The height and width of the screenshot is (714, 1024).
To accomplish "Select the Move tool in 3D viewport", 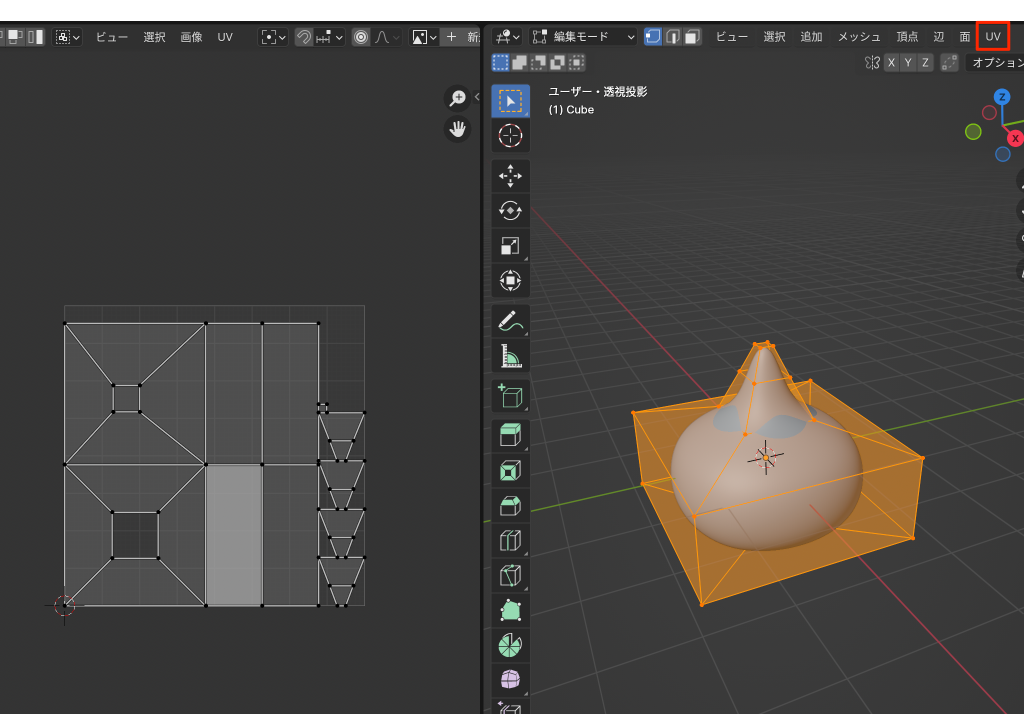I will click(x=510, y=176).
